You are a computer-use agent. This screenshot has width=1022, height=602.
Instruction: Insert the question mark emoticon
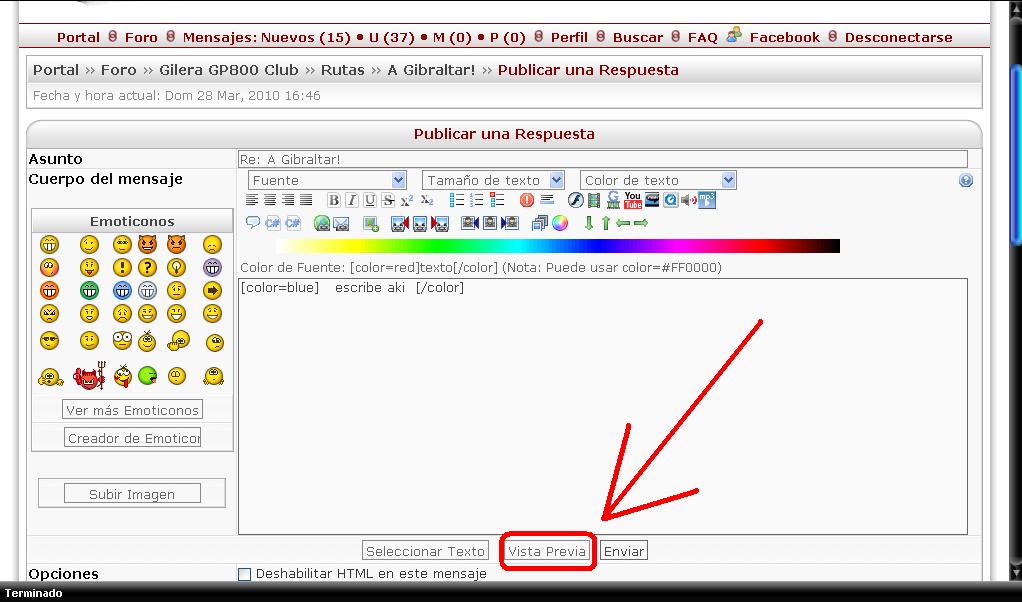[x=147, y=268]
